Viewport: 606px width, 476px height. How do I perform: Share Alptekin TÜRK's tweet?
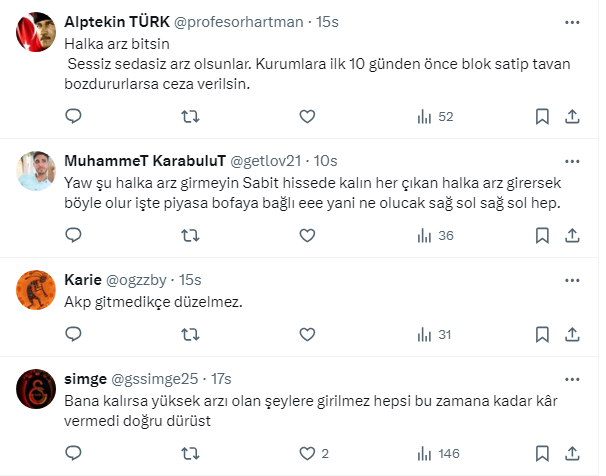click(x=572, y=116)
